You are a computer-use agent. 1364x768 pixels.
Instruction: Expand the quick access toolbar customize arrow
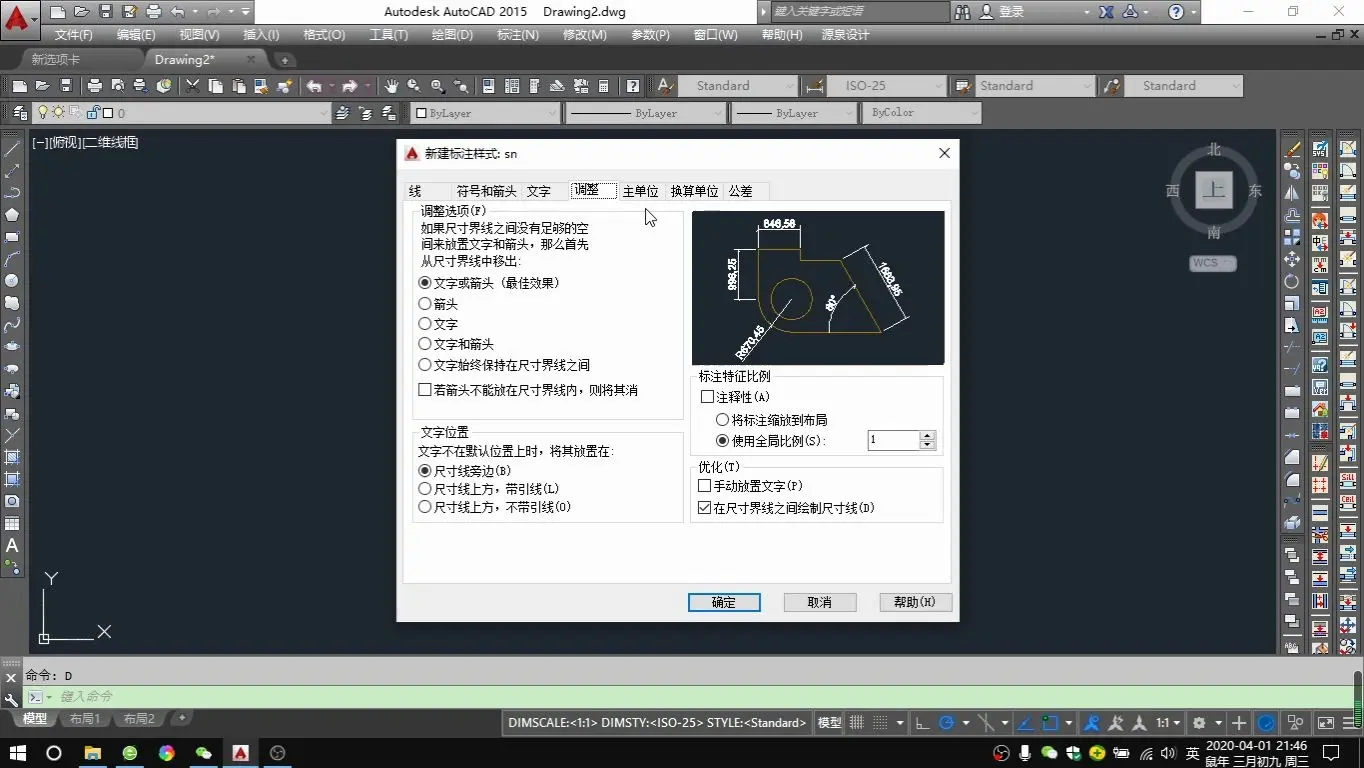[246, 12]
